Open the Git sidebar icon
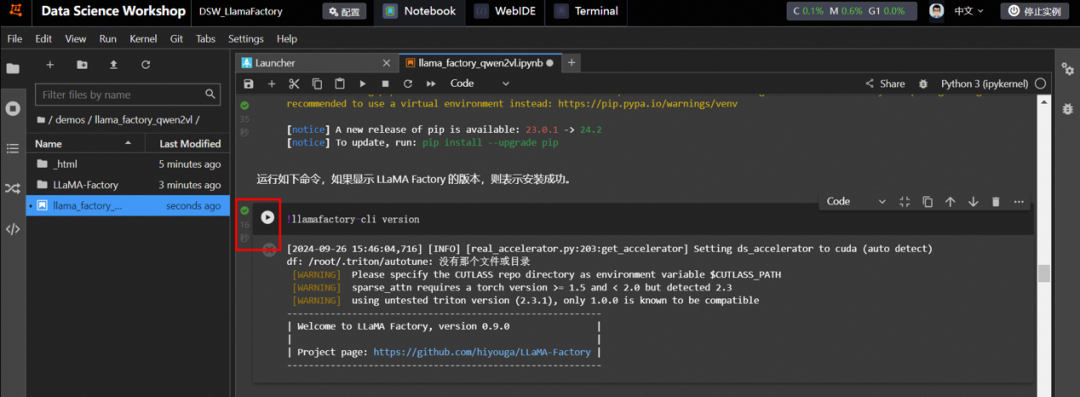The width and height of the screenshot is (1080, 397). [12, 188]
